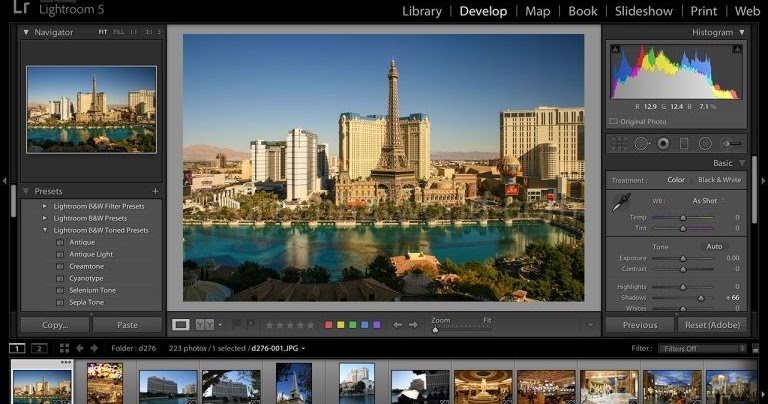Screen dimensions: 768x404
Task: Open grid view icon in filmstrip bar
Action: point(64,348)
